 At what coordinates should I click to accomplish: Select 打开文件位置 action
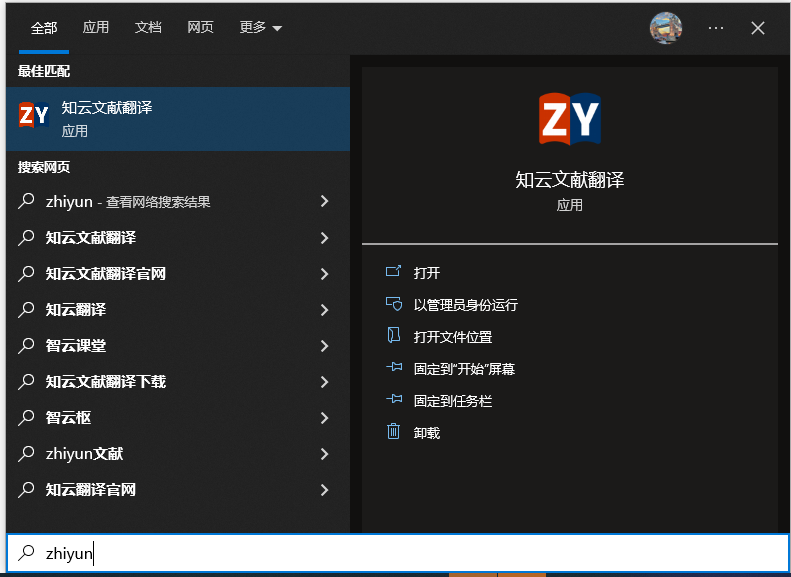click(x=453, y=337)
